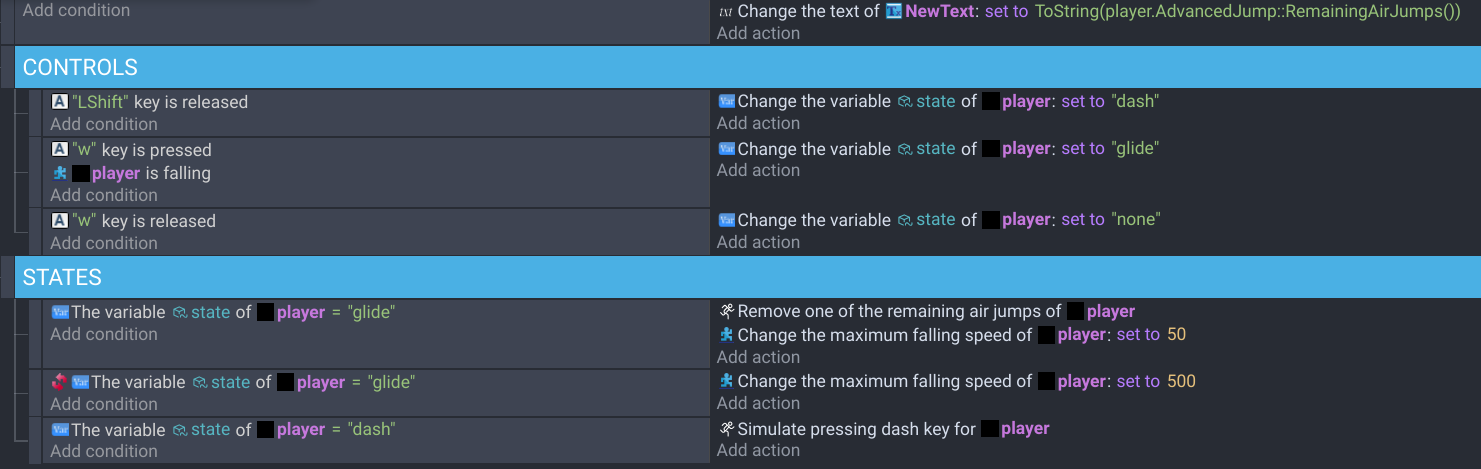The image size is (1481, 469).
Task: Click the AdvancedJump icon for Remove air jumps
Action: (726, 311)
